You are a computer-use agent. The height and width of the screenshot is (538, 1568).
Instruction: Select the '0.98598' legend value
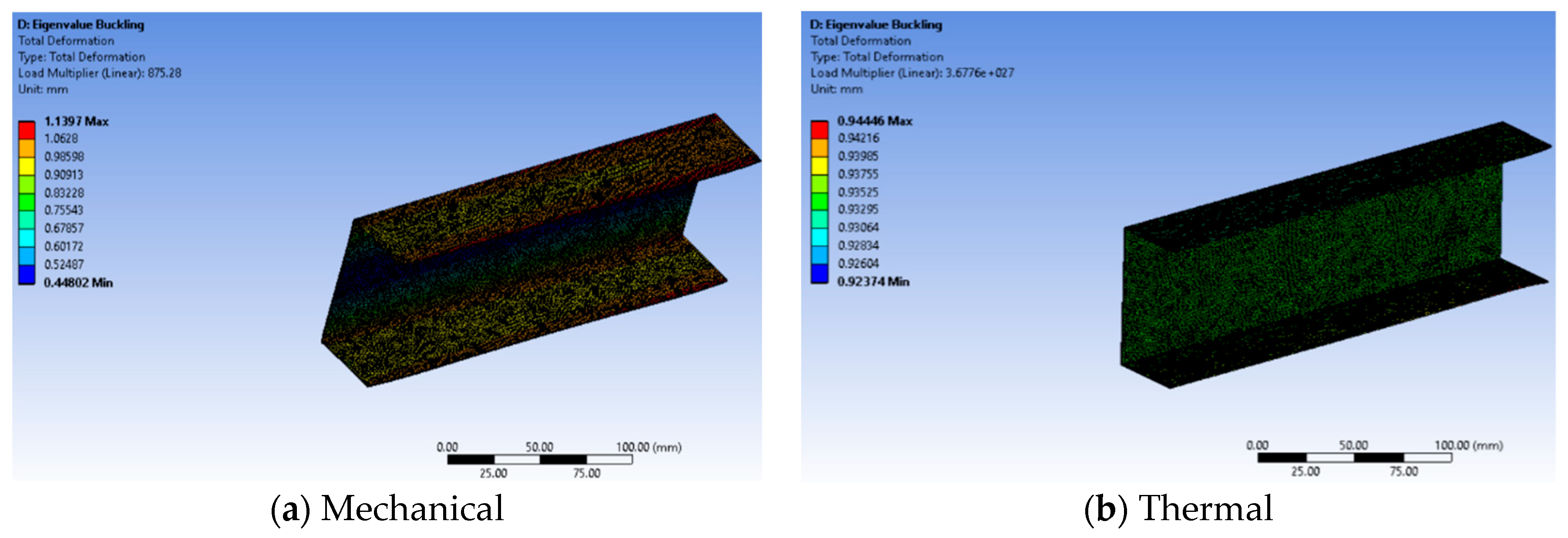(64, 157)
